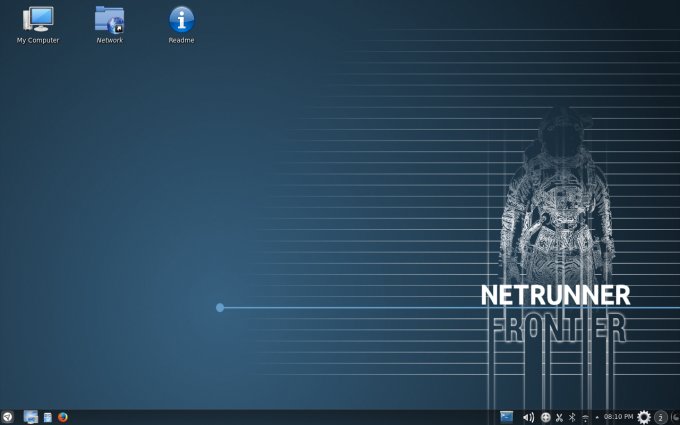Click the 08:10 PM clock

pos(618,417)
